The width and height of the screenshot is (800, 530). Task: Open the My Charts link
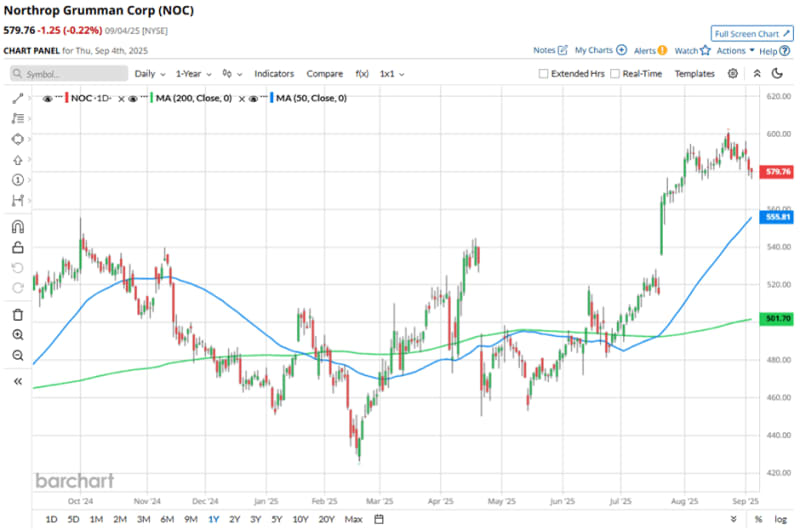tap(600, 50)
